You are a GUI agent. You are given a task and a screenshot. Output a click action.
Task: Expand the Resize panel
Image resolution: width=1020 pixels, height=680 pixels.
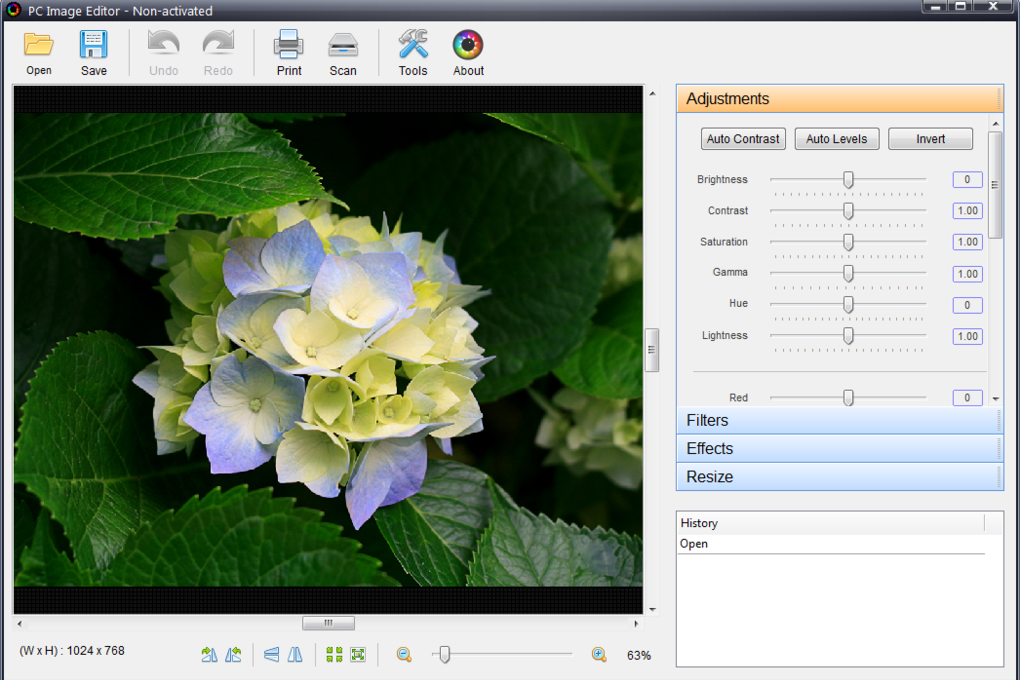pos(839,476)
